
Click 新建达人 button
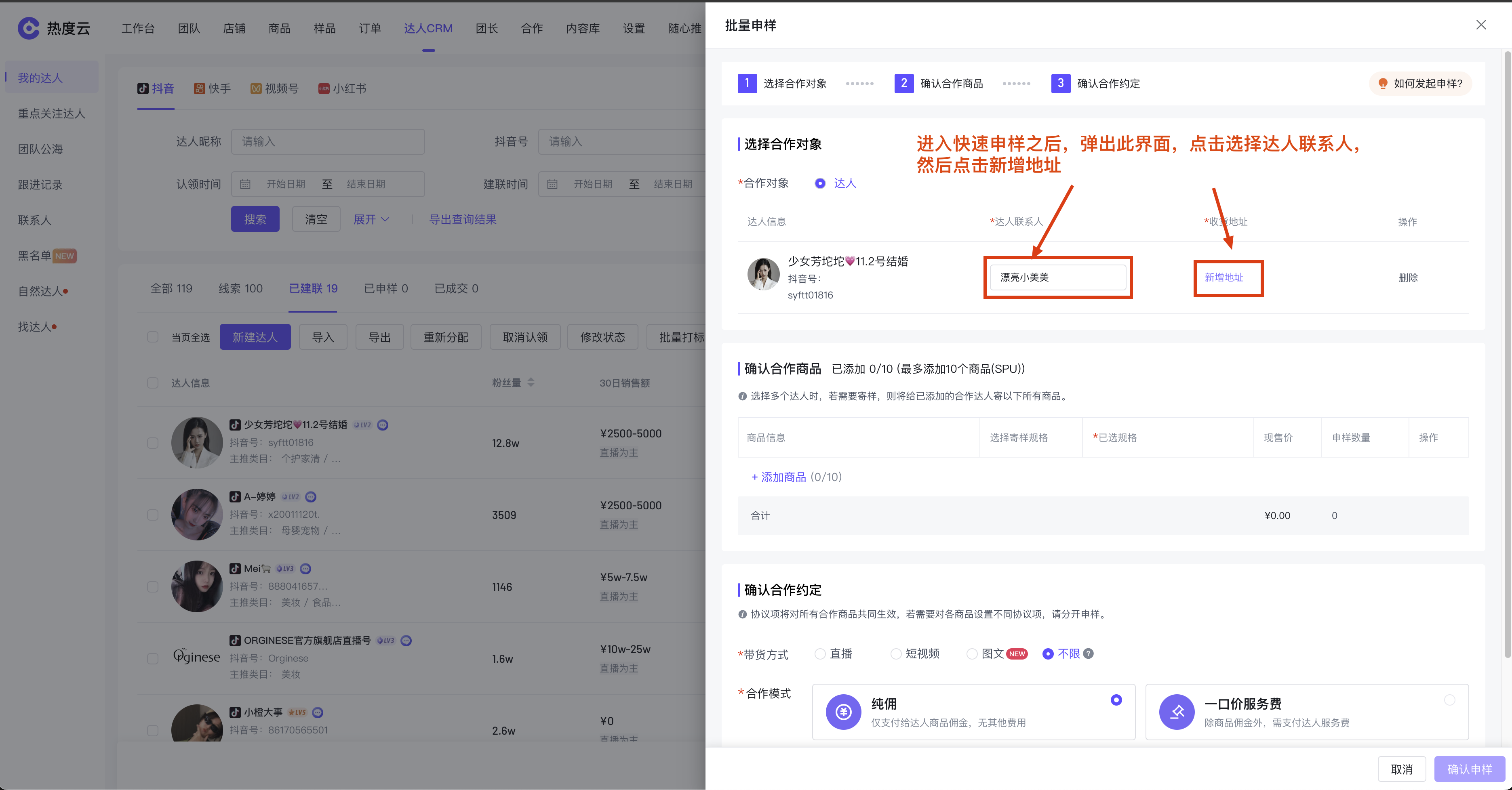click(x=255, y=337)
